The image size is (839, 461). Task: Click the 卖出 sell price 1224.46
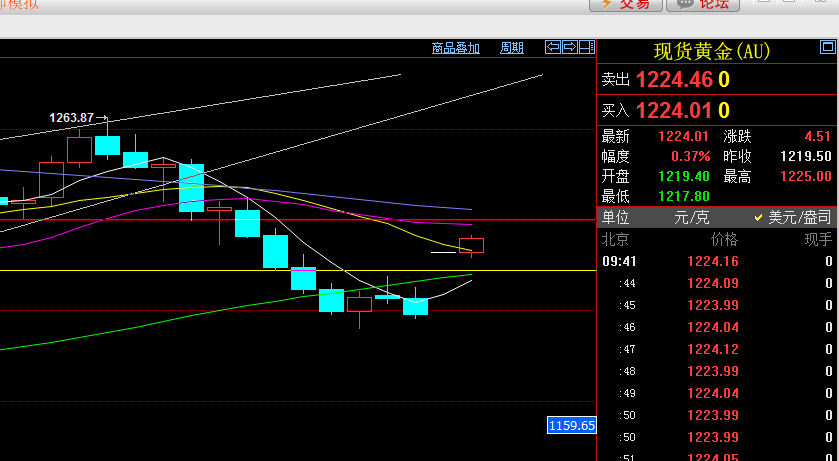click(x=673, y=80)
